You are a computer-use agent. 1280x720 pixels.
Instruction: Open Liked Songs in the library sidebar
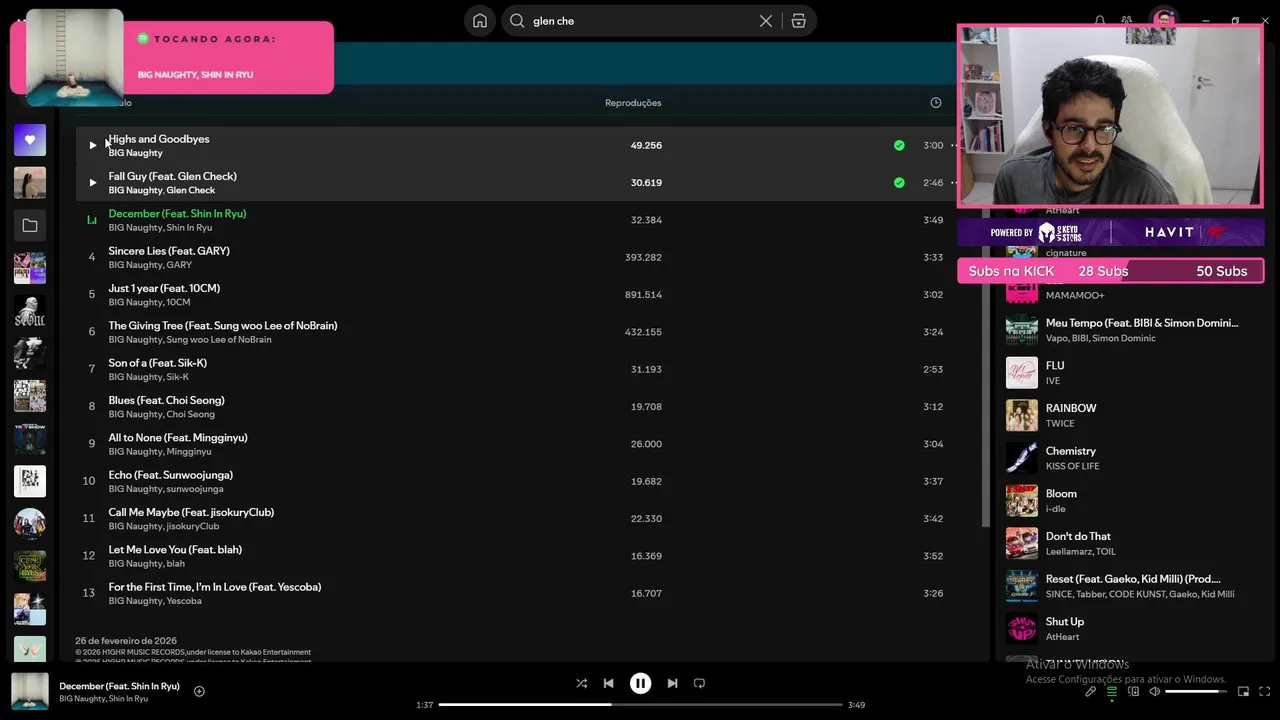pos(30,140)
